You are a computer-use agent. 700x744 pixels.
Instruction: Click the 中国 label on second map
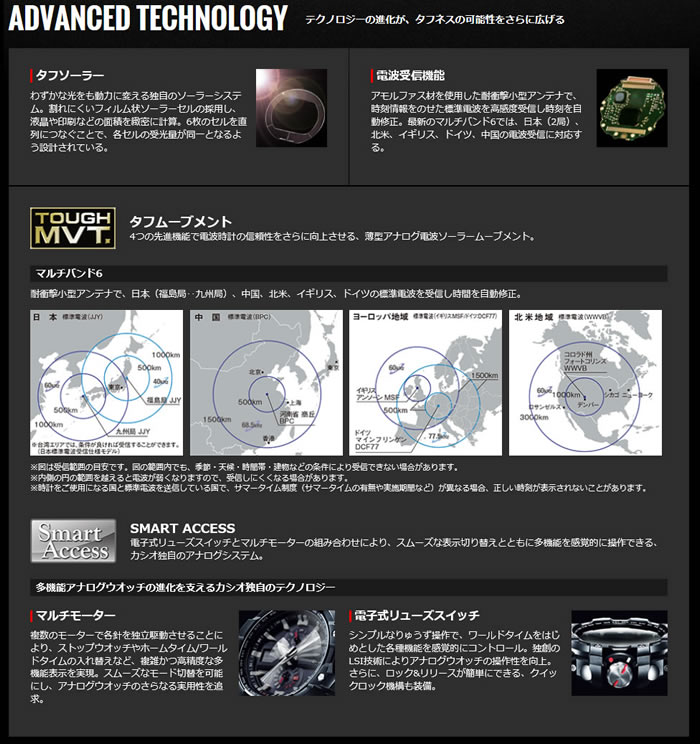tap(207, 317)
